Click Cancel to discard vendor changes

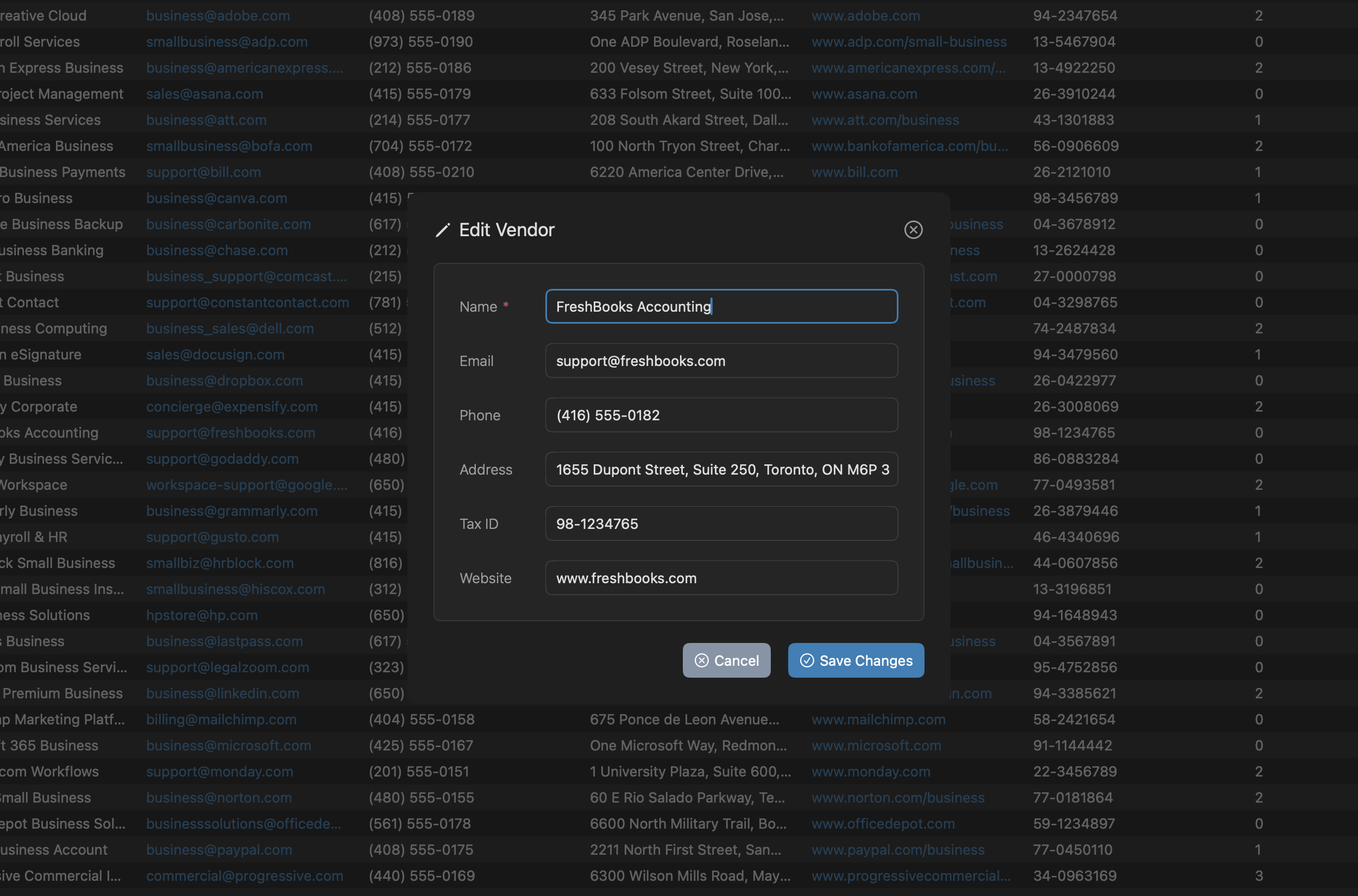[x=726, y=660]
